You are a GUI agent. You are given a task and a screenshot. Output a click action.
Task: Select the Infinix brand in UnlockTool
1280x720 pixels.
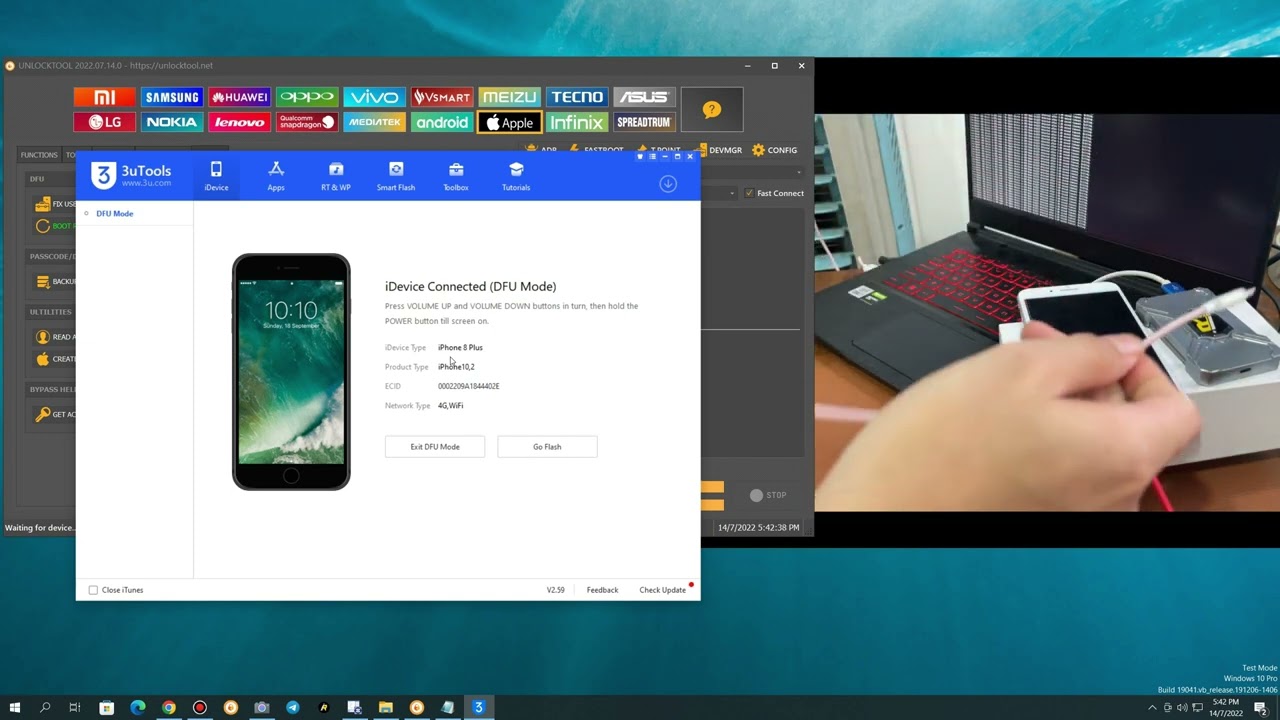pyautogui.click(x=577, y=122)
